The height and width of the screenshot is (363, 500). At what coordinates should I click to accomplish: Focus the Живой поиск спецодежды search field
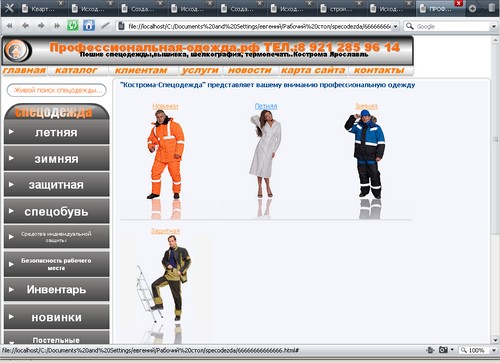click(x=56, y=90)
